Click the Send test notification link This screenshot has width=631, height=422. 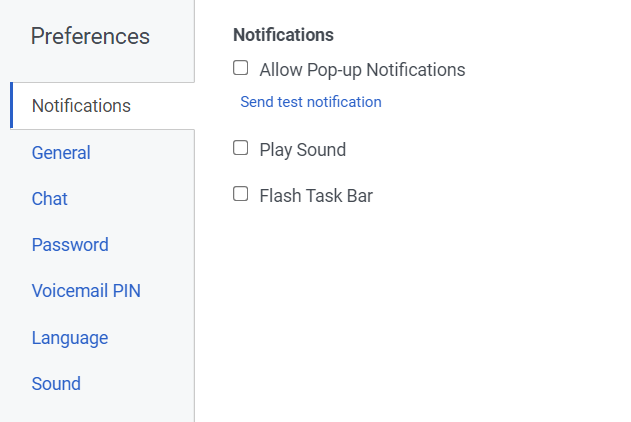pyautogui.click(x=310, y=102)
